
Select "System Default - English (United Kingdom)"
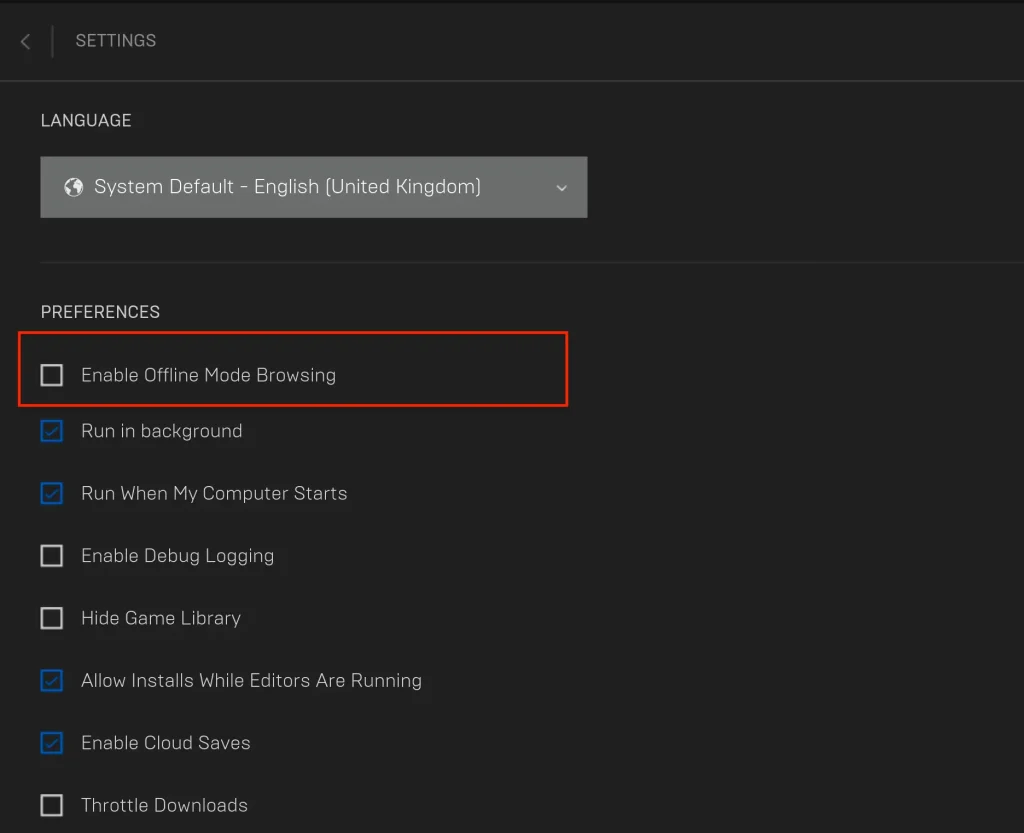[287, 186]
